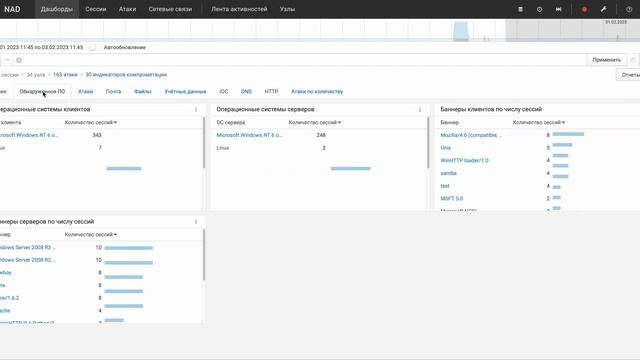The width and height of the screenshot is (640, 360).
Task: Switch to the HTTP tab
Action: 271,91
